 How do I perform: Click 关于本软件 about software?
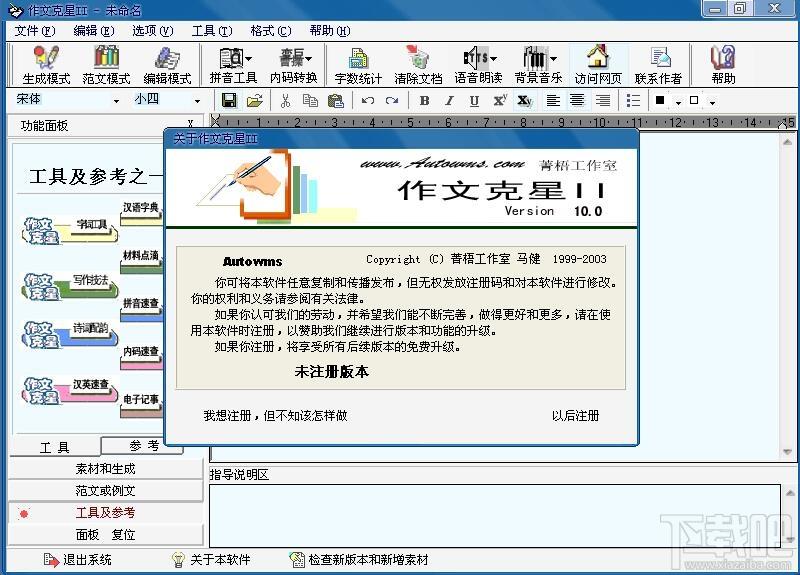point(211,560)
